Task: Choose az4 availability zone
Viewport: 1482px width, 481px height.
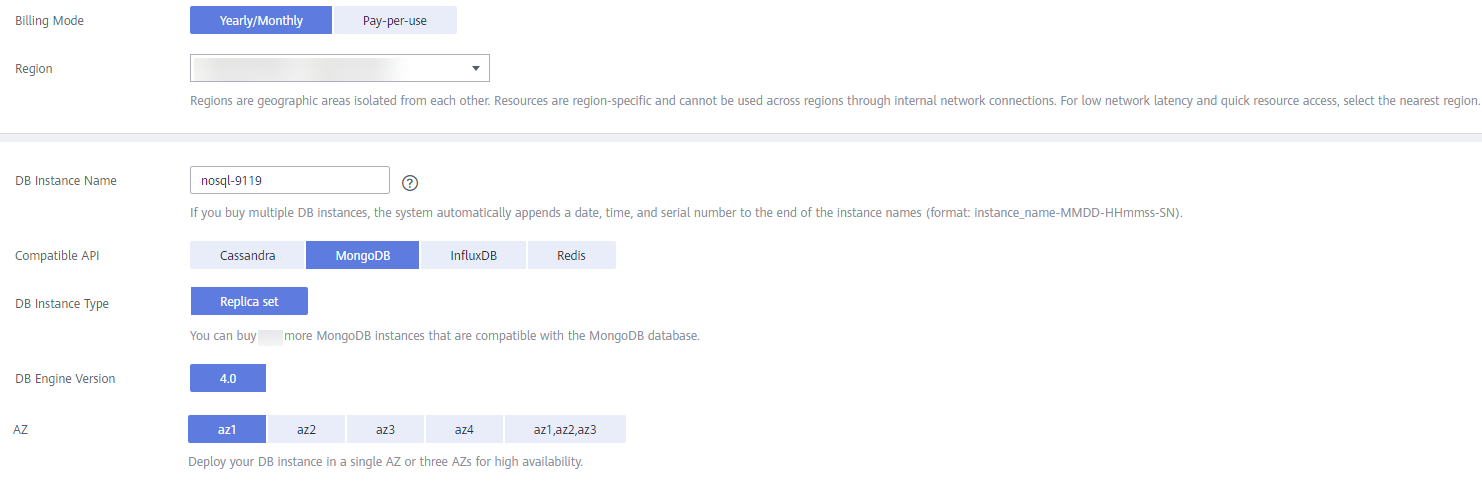Action: click(x=464, y=429)
